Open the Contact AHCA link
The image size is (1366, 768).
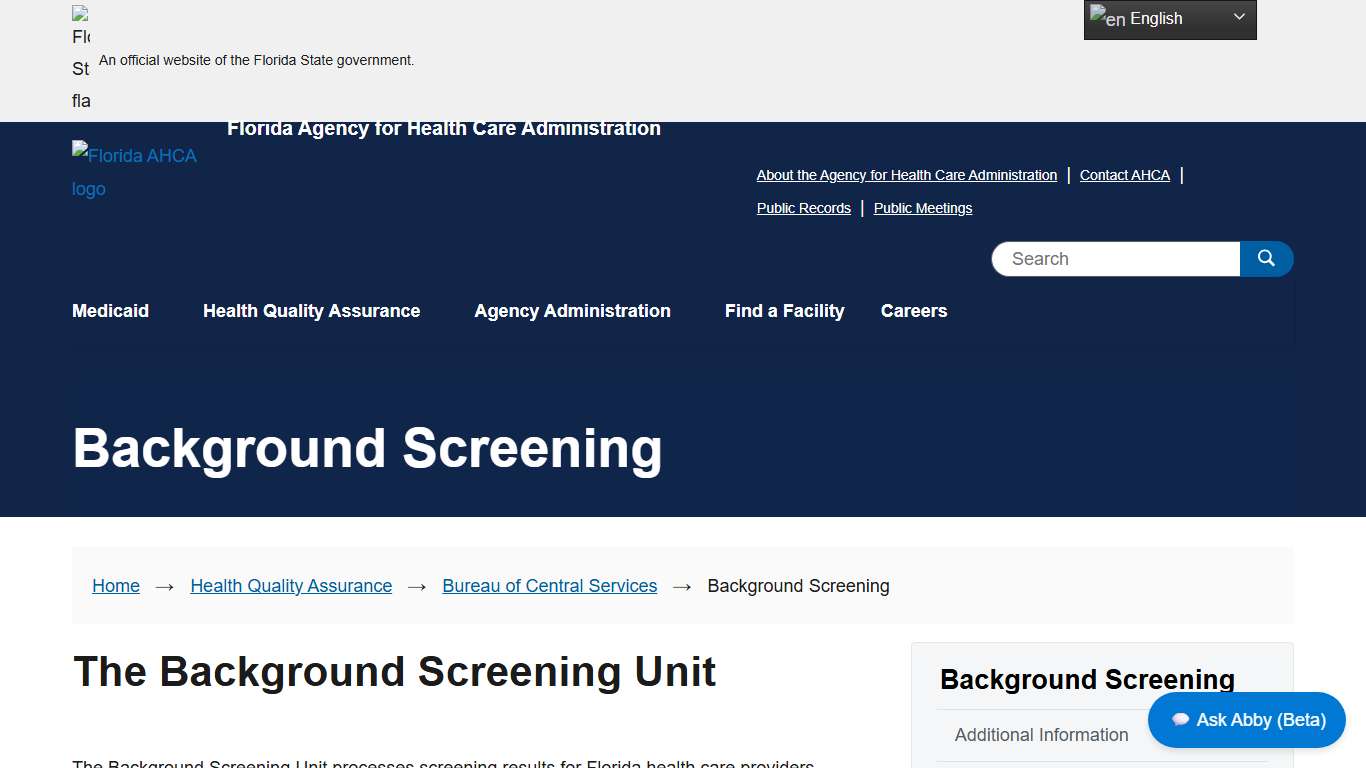[1124, 175]
